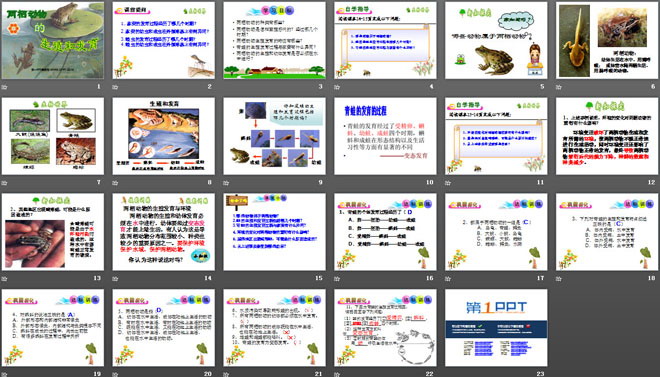Select slide 15 with blue question list
Image resolution: width=660 pixels, height=377 pixels.
(274, 232)
